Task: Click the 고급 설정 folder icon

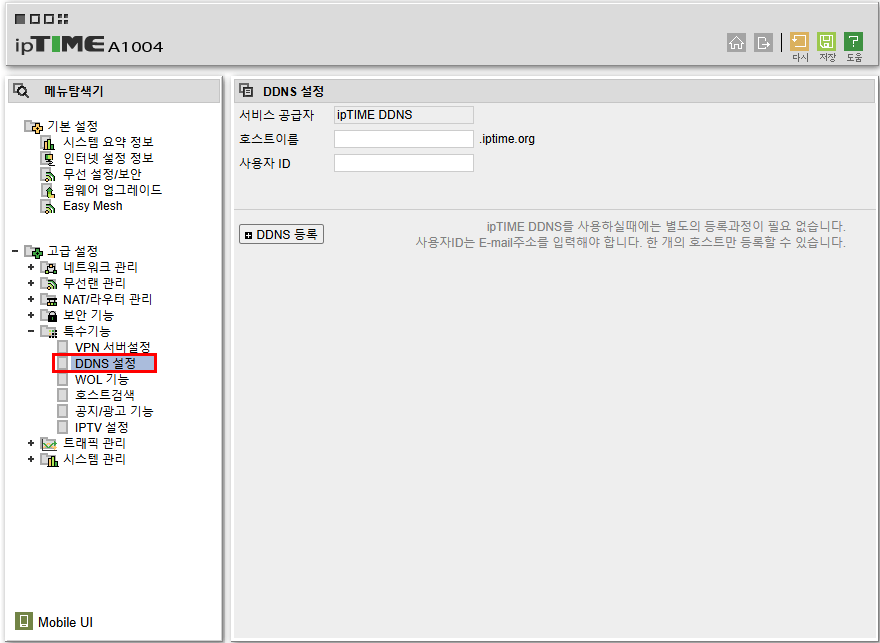Action: pyautogui.click(x=33, y=251)
